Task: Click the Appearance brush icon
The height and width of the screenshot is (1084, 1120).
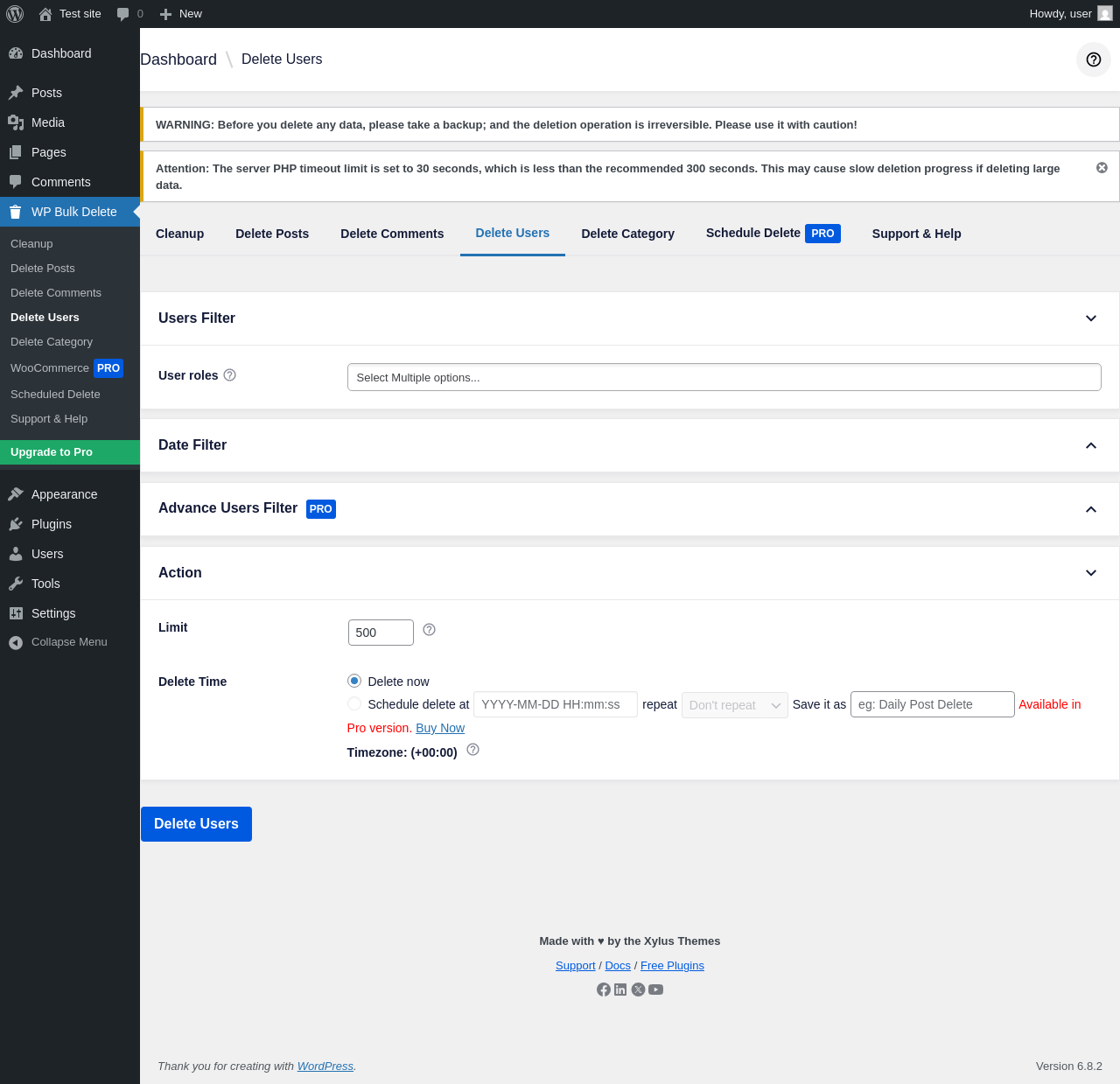Action: [x=16, y=494]
